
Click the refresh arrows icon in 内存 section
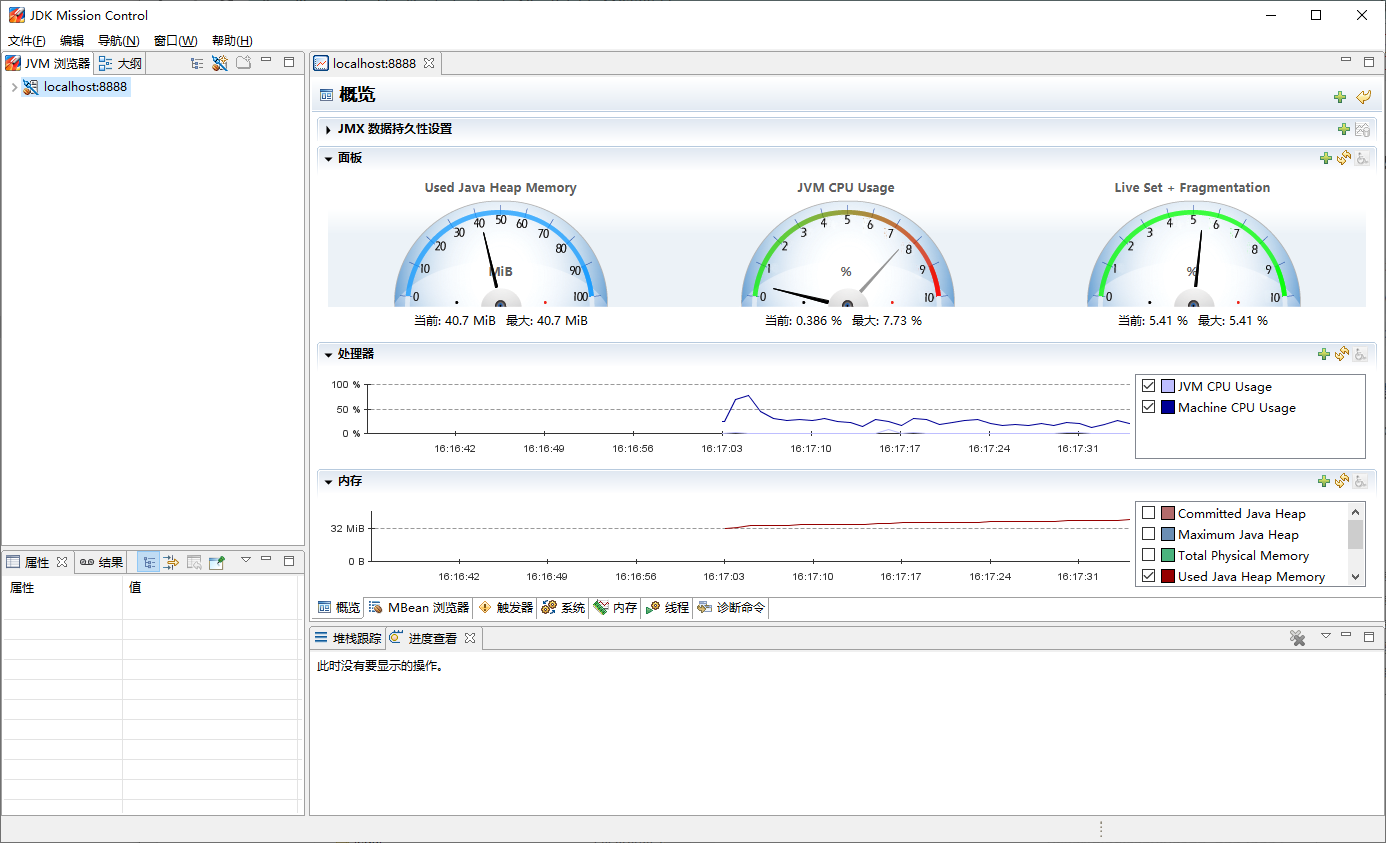(1343, 481)
